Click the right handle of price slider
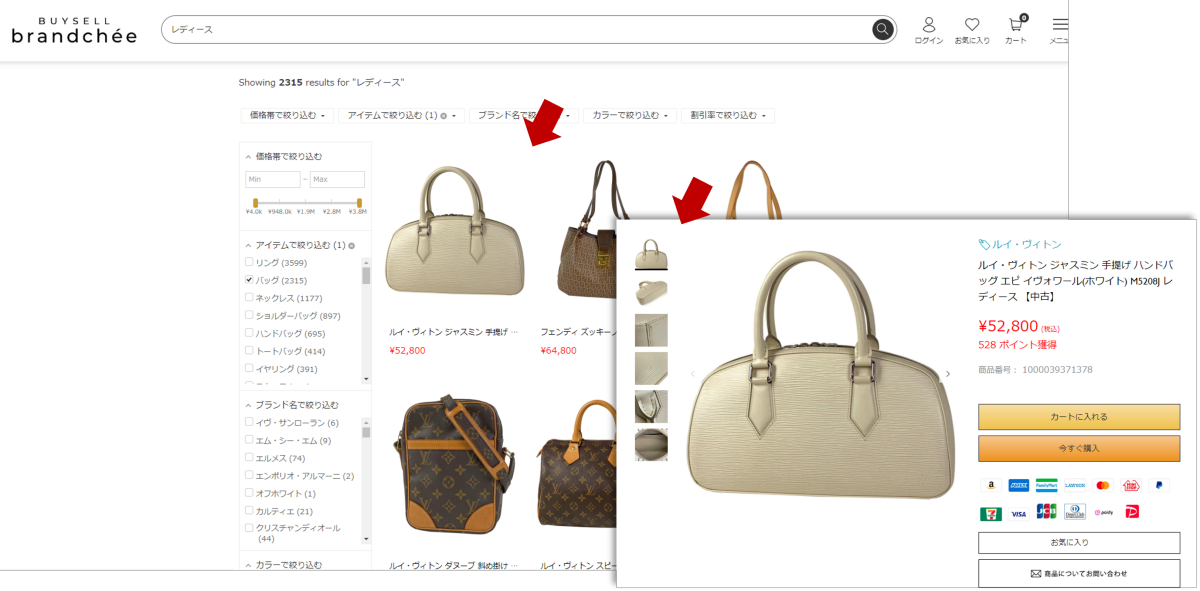This screenshot has width=1200, height=591. click(x=359, y=202)
